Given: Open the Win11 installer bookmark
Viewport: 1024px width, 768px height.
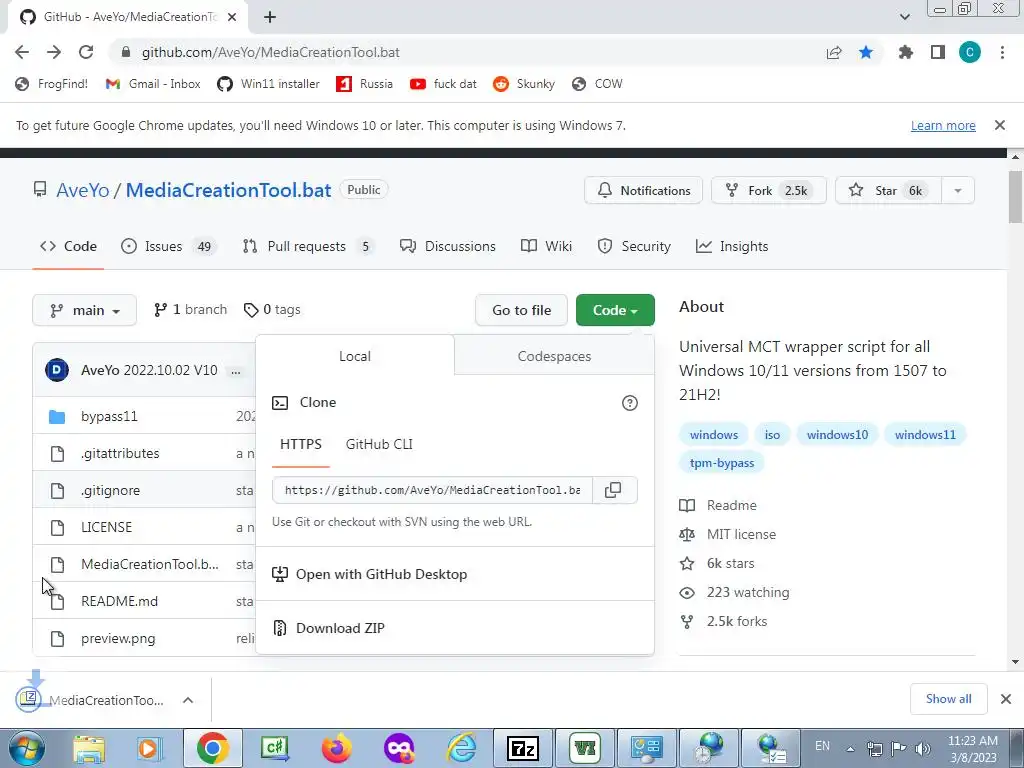Looking at the screenshot, I should (269, 84).
